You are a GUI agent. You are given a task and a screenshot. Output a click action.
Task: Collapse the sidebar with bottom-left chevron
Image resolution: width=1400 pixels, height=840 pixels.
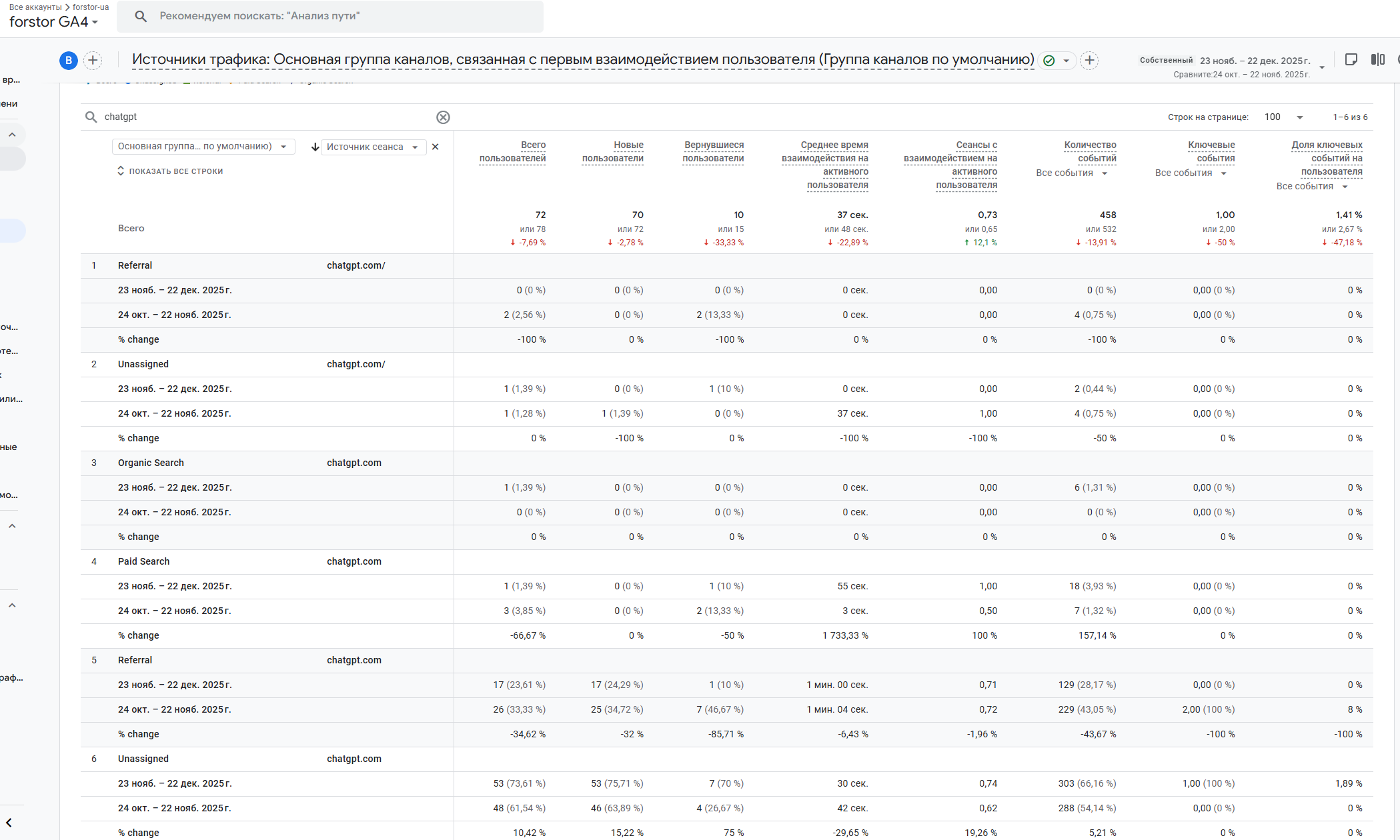point(9,823)
